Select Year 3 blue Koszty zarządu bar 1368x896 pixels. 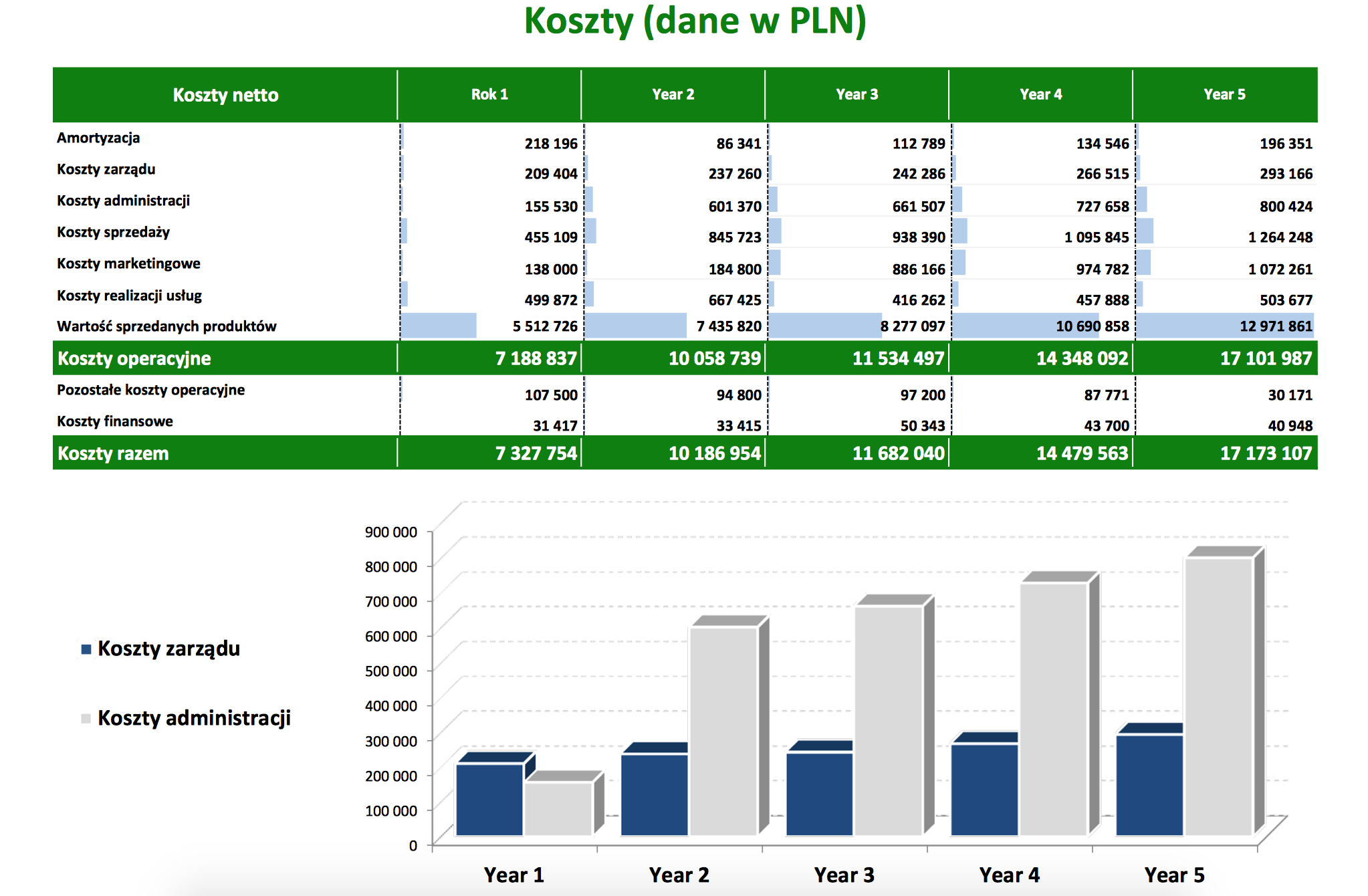pos(820,794)
